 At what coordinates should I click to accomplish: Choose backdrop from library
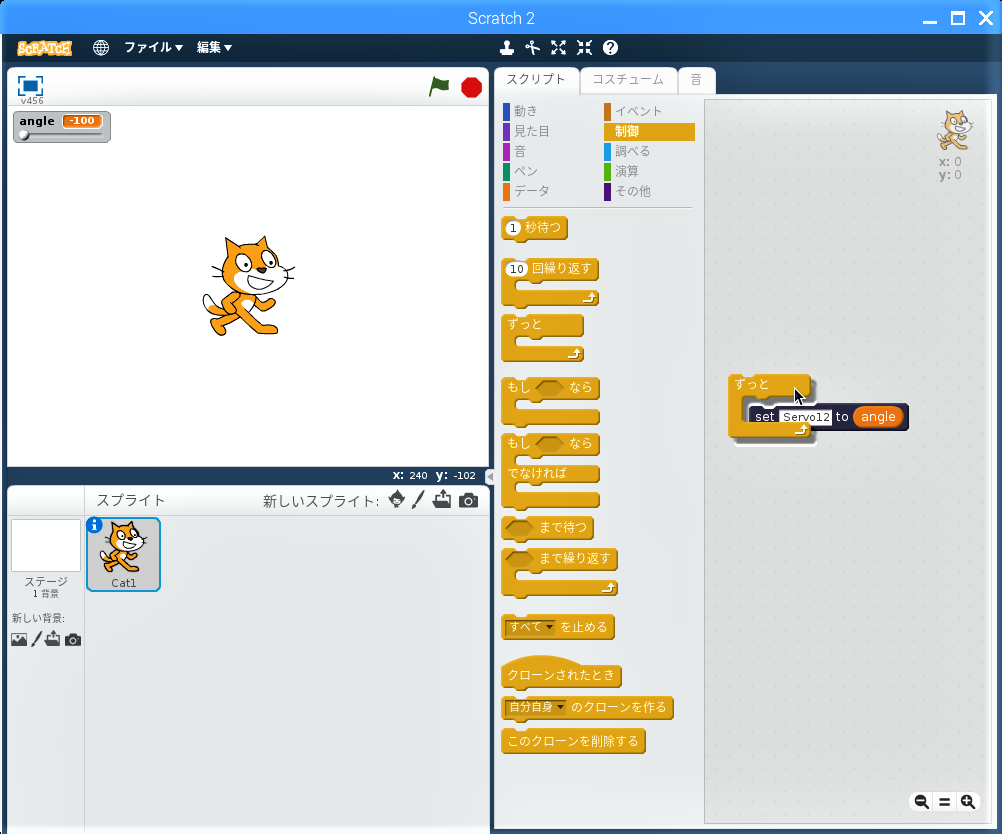tap(19, 639)
